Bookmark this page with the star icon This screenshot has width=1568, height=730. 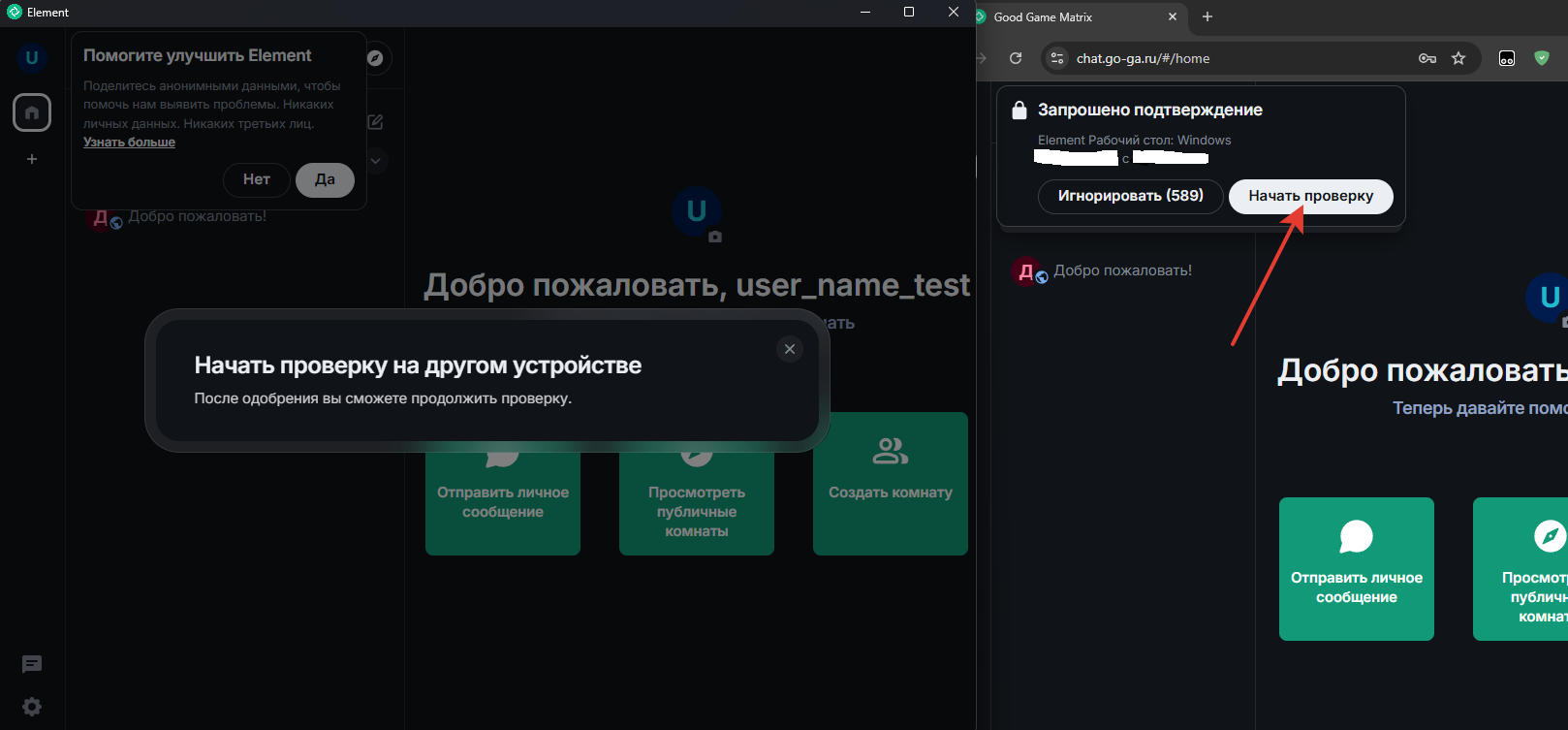1458,58
